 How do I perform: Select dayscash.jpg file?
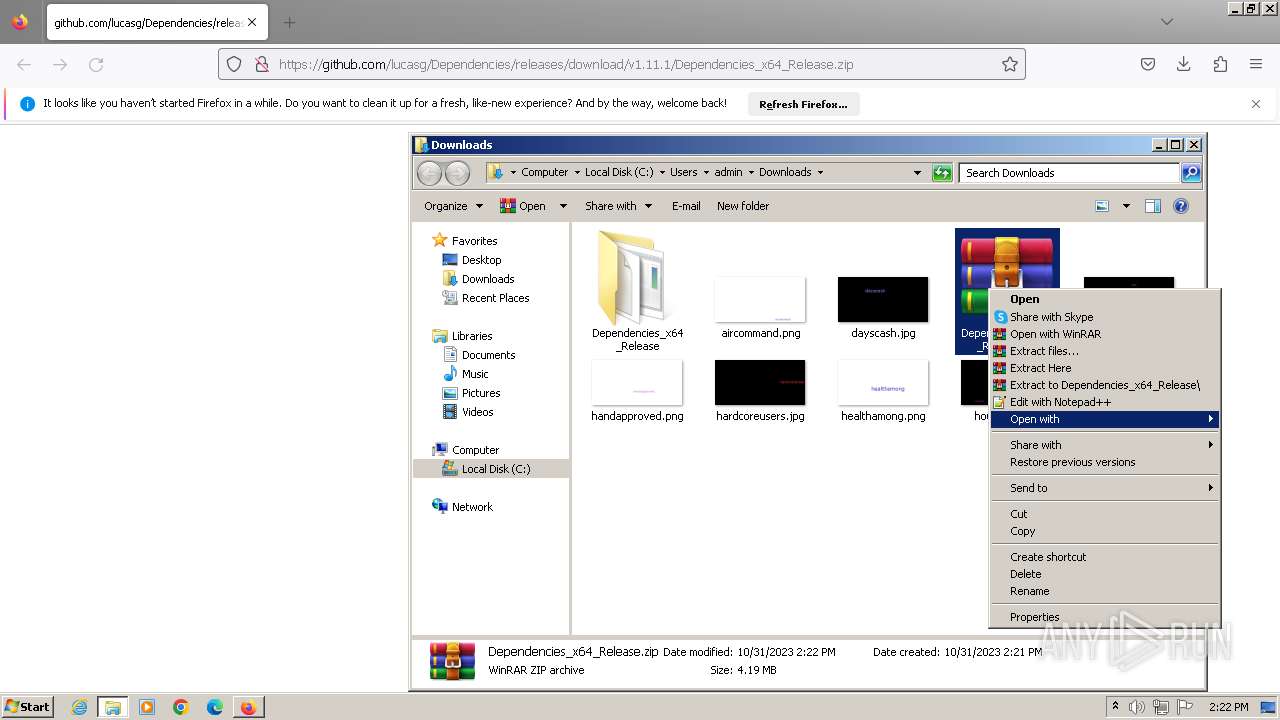[x=883, y=308]
